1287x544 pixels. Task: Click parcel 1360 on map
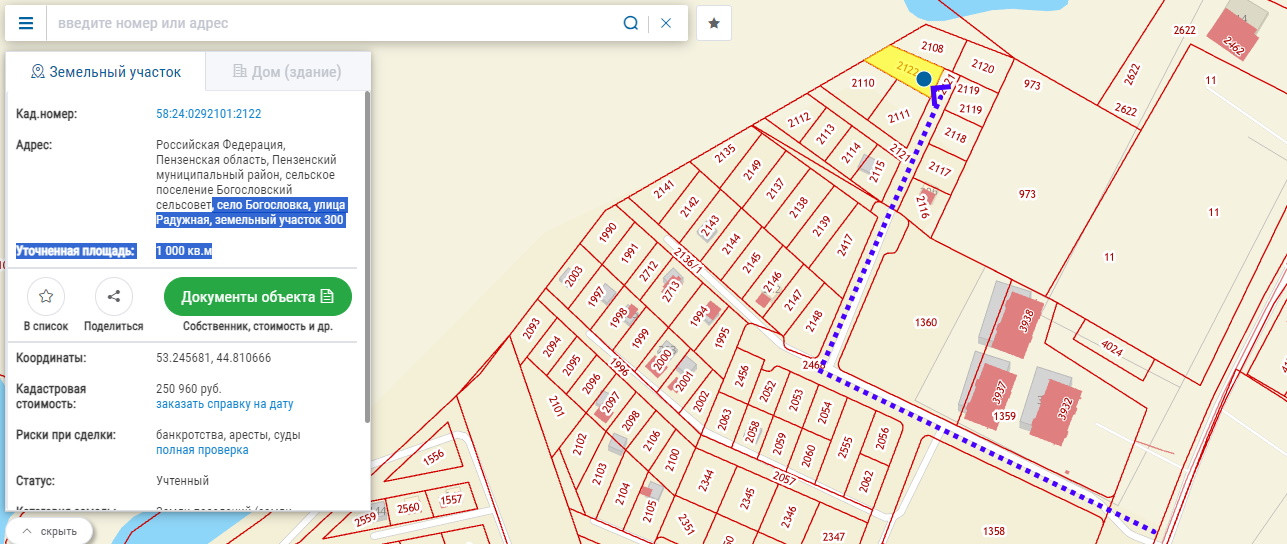pos(926,322)
